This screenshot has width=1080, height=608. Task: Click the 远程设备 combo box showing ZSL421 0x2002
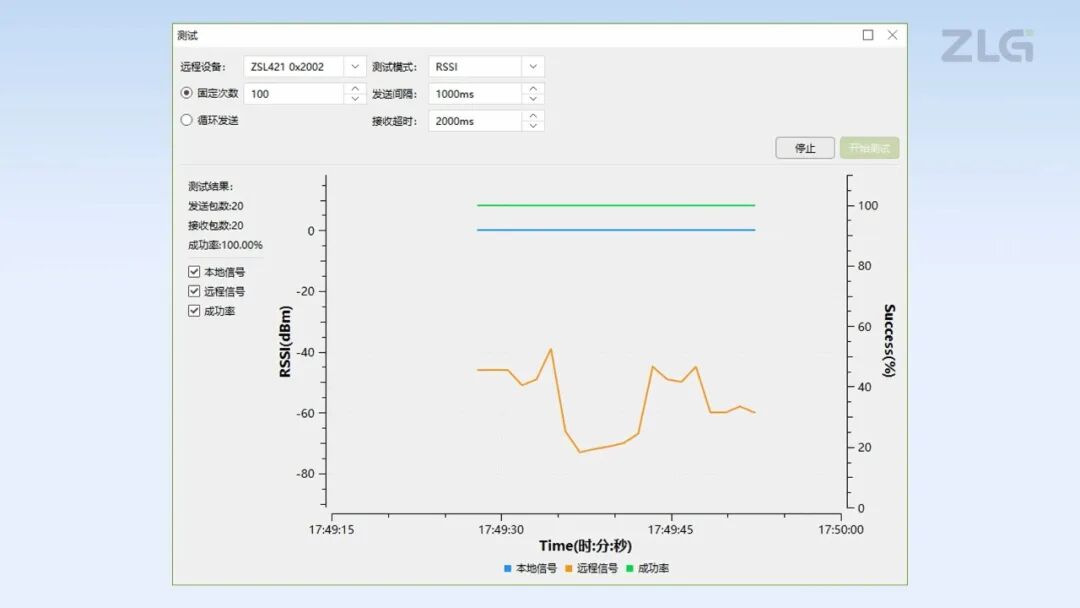(304, 67)
